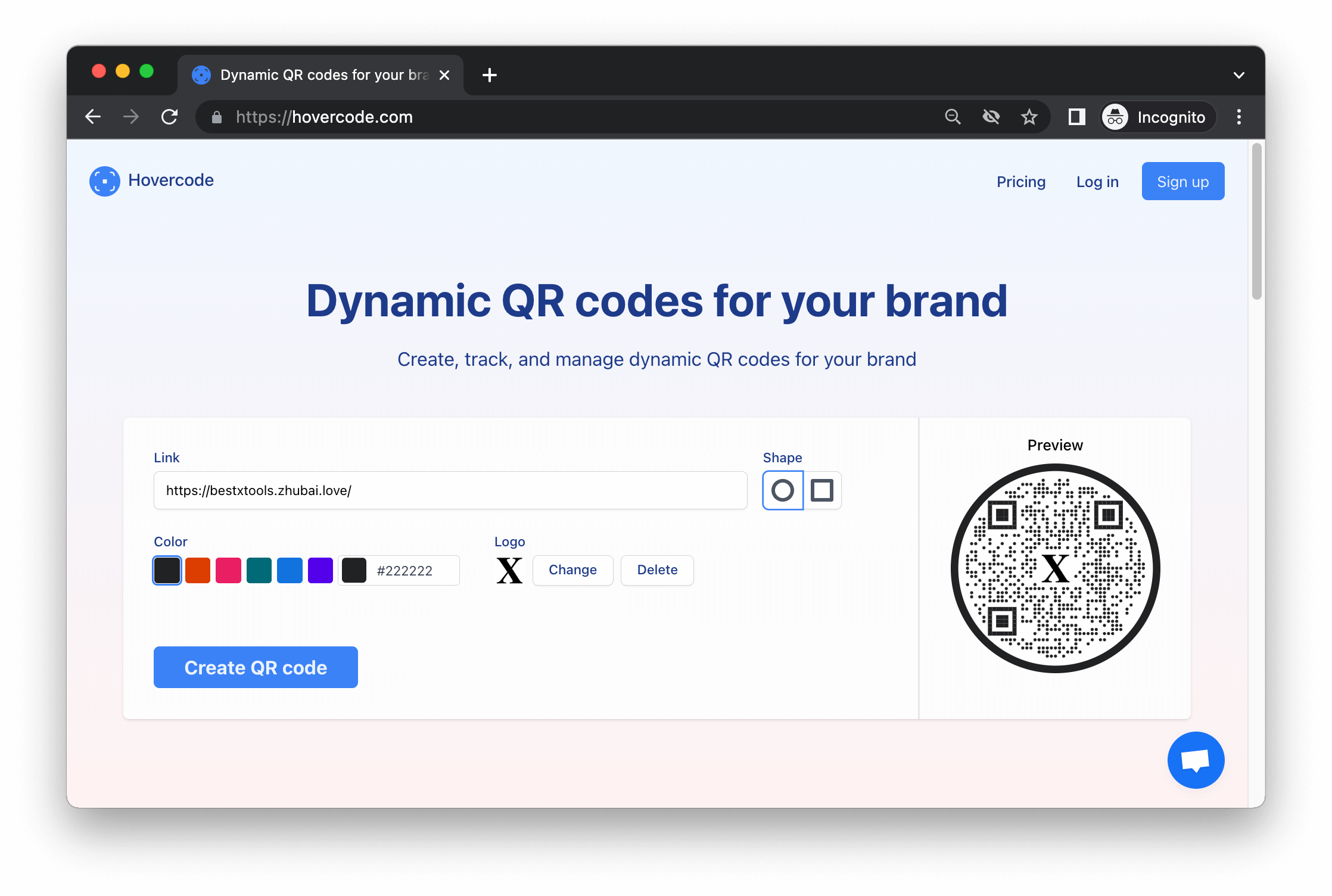Click the zoom magnifier icon in address bar
Image resolution: width=1332 pixels, height=896 pixels.
point(953,117)
